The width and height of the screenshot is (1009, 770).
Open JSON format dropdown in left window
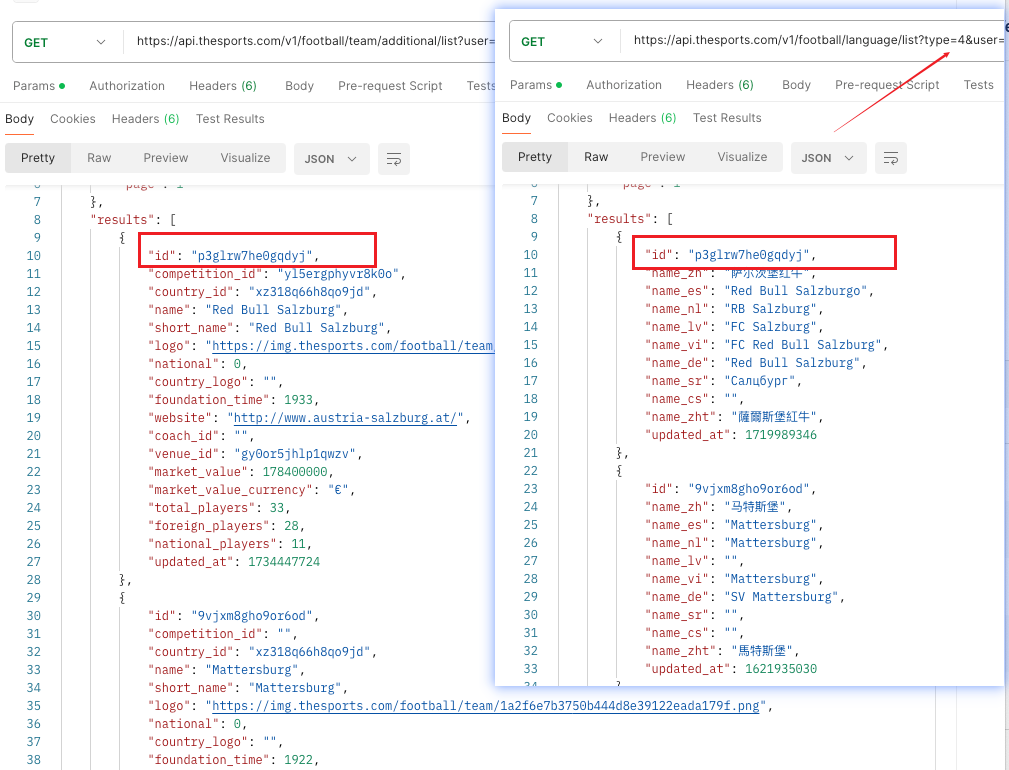pyautogui.click(x=331, y=159)
